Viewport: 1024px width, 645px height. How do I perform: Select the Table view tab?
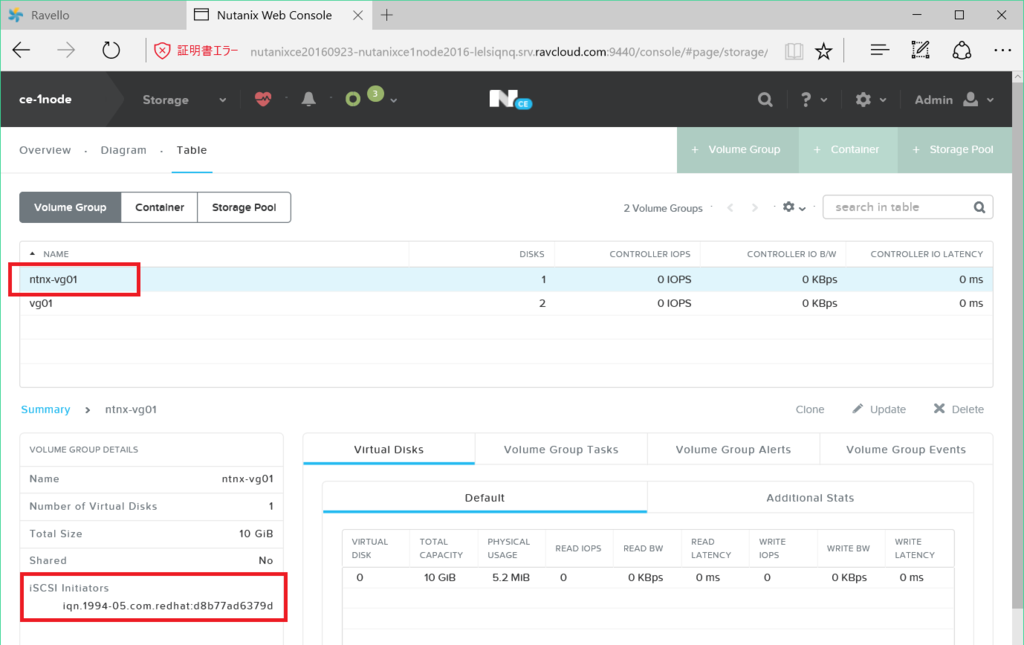pos(191,150)
